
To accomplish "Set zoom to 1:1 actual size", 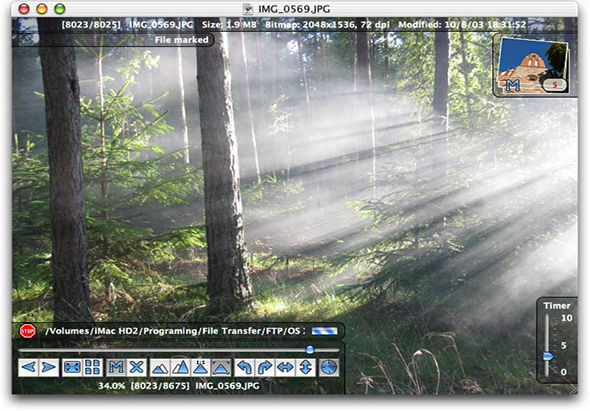I will coord(201,367).
